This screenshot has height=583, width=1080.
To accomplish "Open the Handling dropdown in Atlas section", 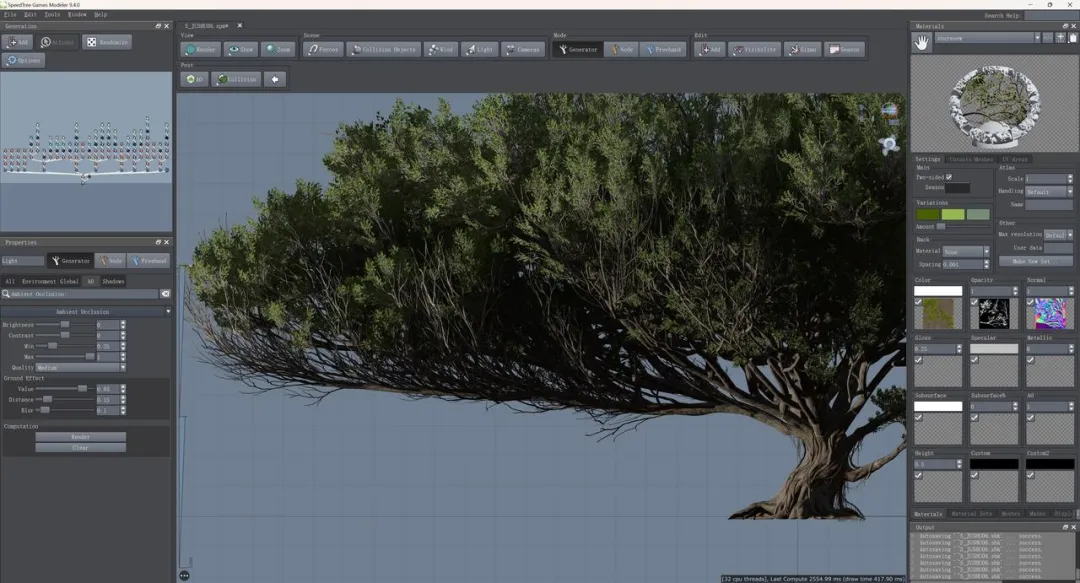I will coord(1049,191).
